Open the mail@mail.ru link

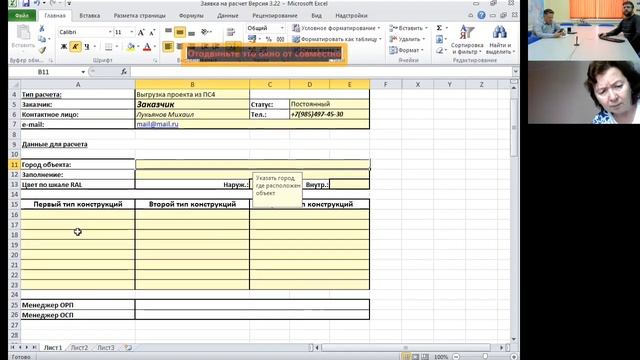coord(158,124)
